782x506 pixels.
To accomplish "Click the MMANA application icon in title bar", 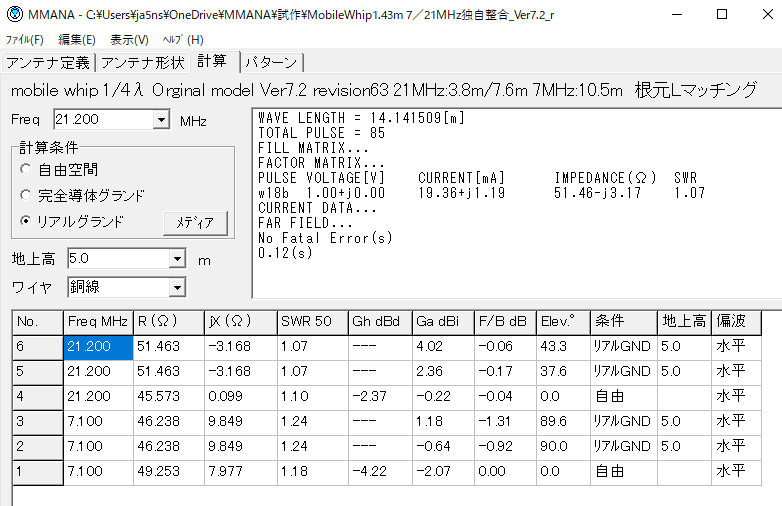I will (x=14, y=14).
